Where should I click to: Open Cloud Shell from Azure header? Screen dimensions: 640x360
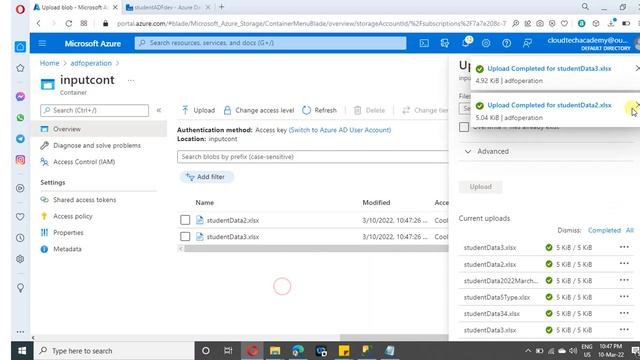point(424,43)
